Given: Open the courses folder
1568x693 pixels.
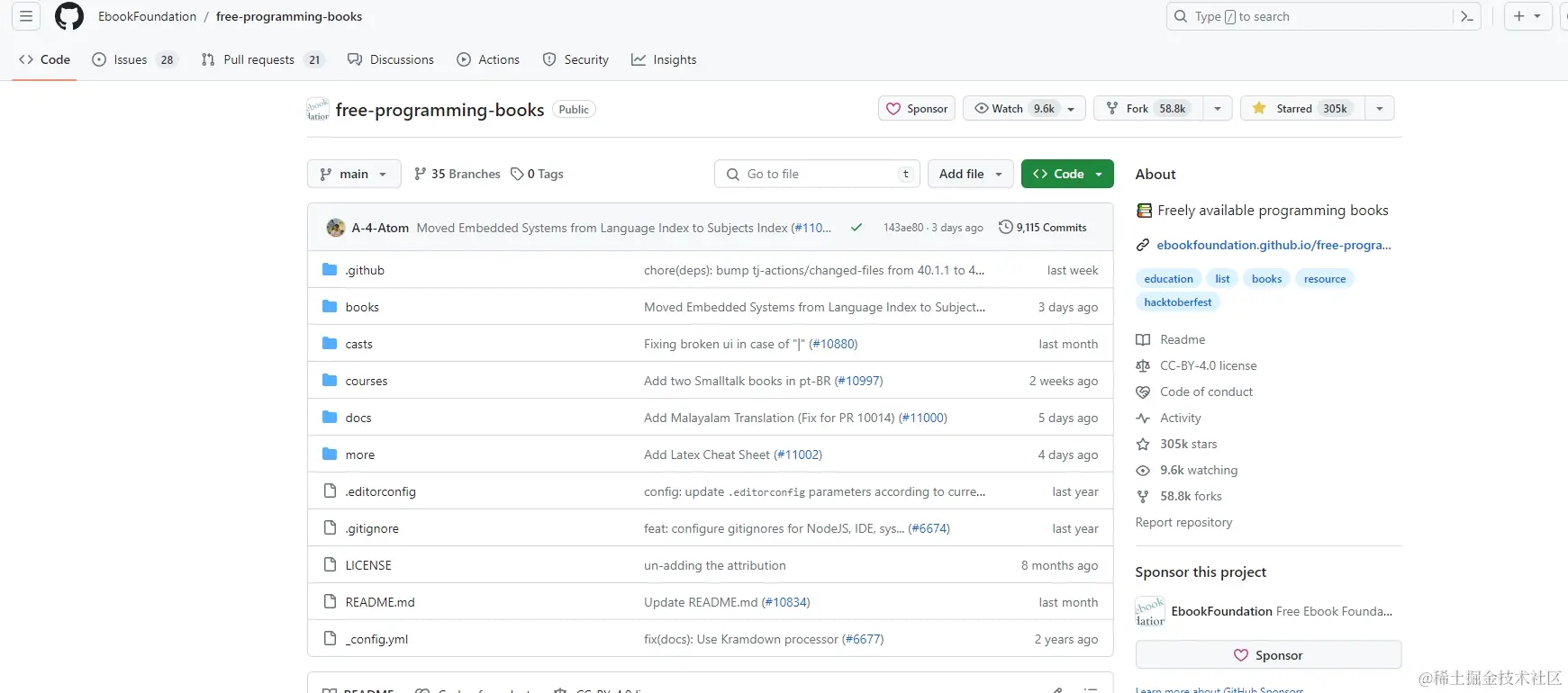Looking at the screenshot, I should point(367,381).
